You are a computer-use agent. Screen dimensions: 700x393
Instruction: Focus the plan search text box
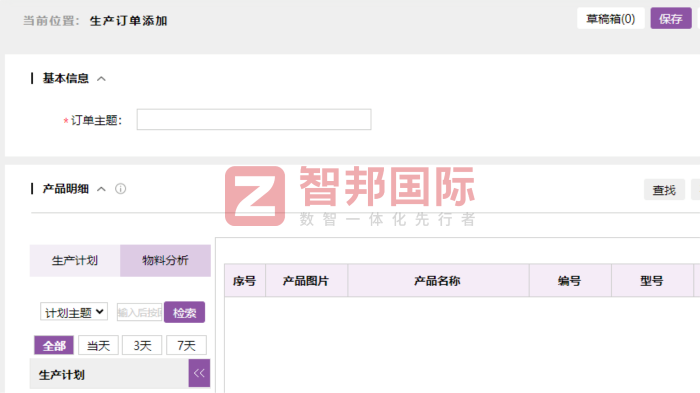click(x=140, y=312)
